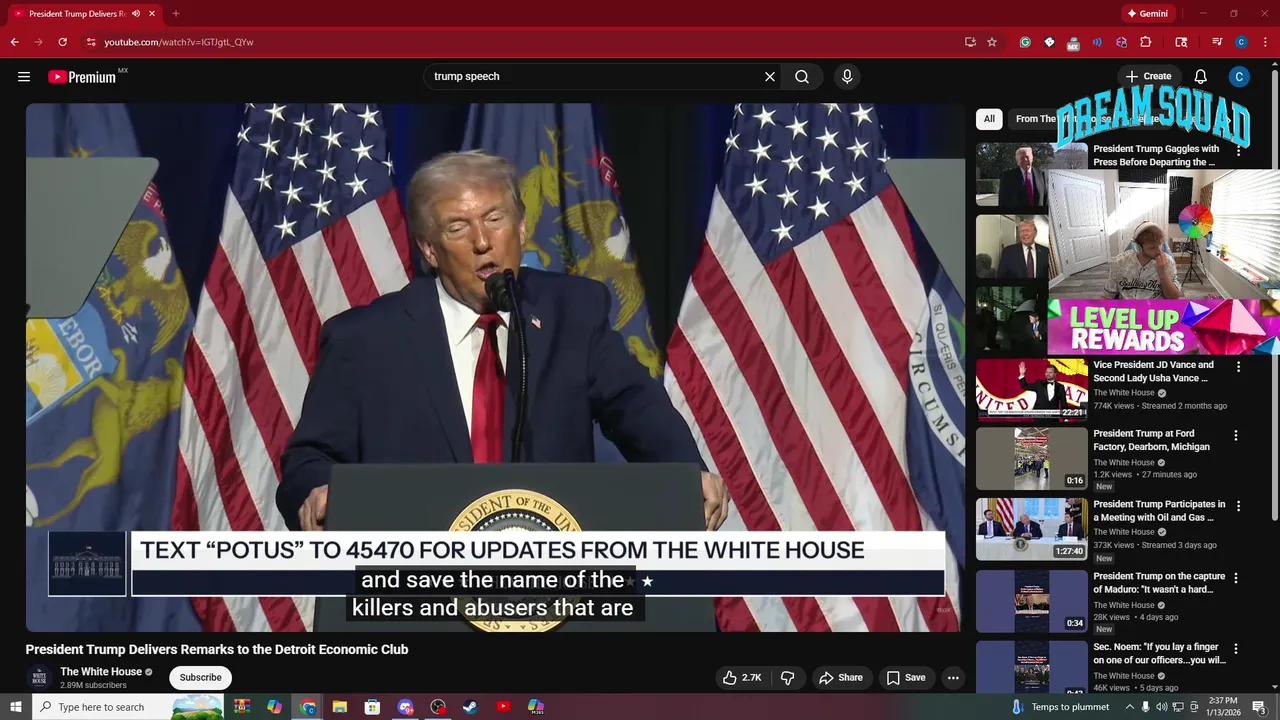Open Windows Start menu
This screenshot has height=720, width=1280.
16,707
